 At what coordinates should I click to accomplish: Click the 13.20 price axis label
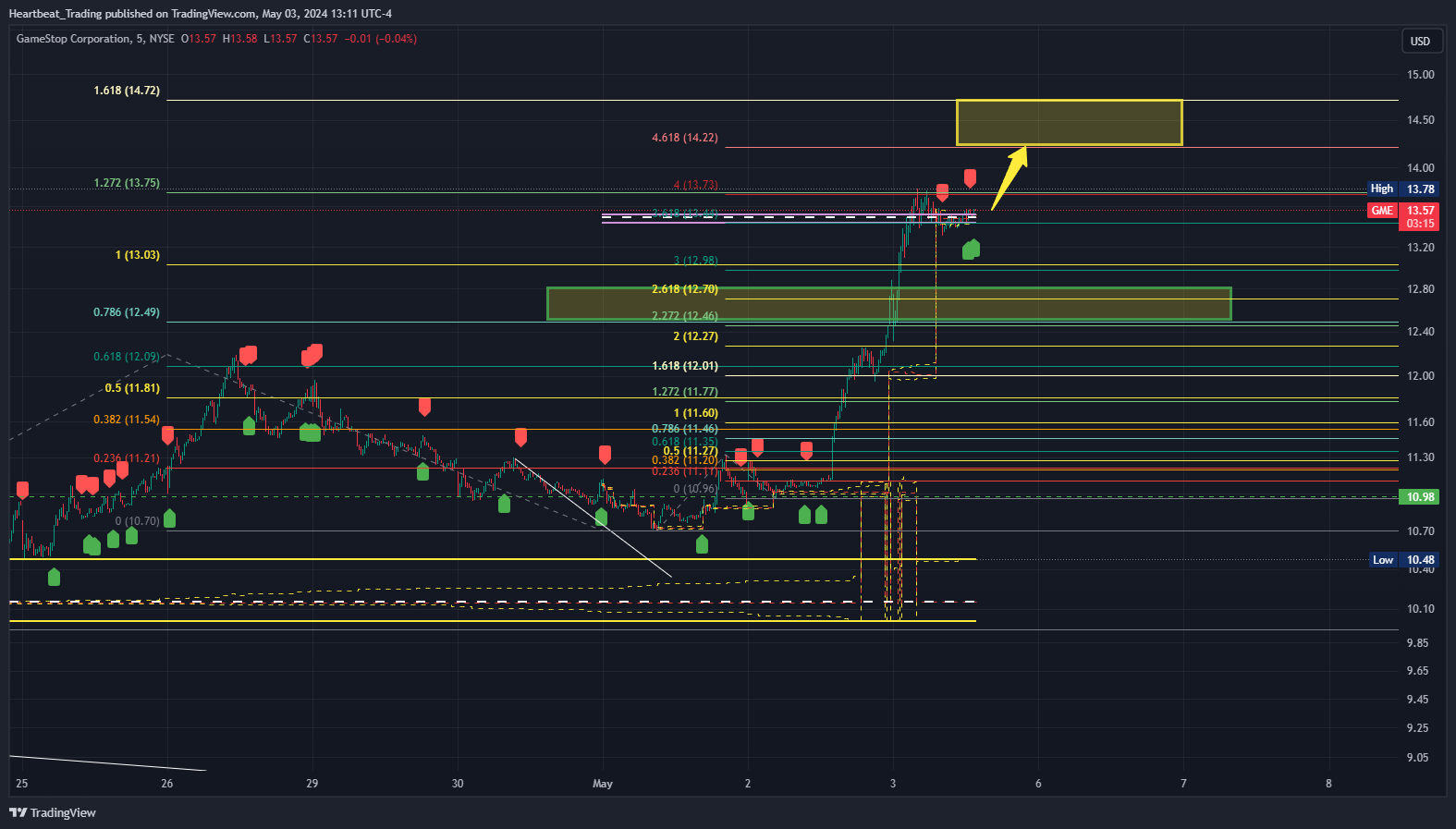click(x=1420, y=248)
